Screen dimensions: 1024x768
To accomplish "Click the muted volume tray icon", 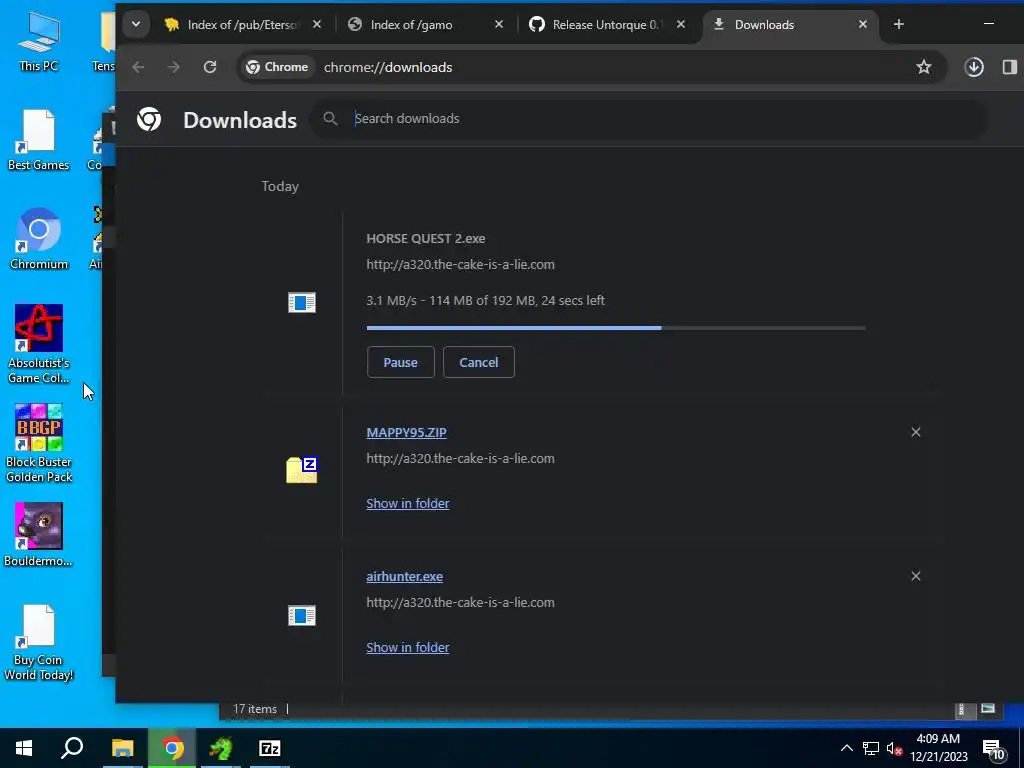I will tap(895, 748).
